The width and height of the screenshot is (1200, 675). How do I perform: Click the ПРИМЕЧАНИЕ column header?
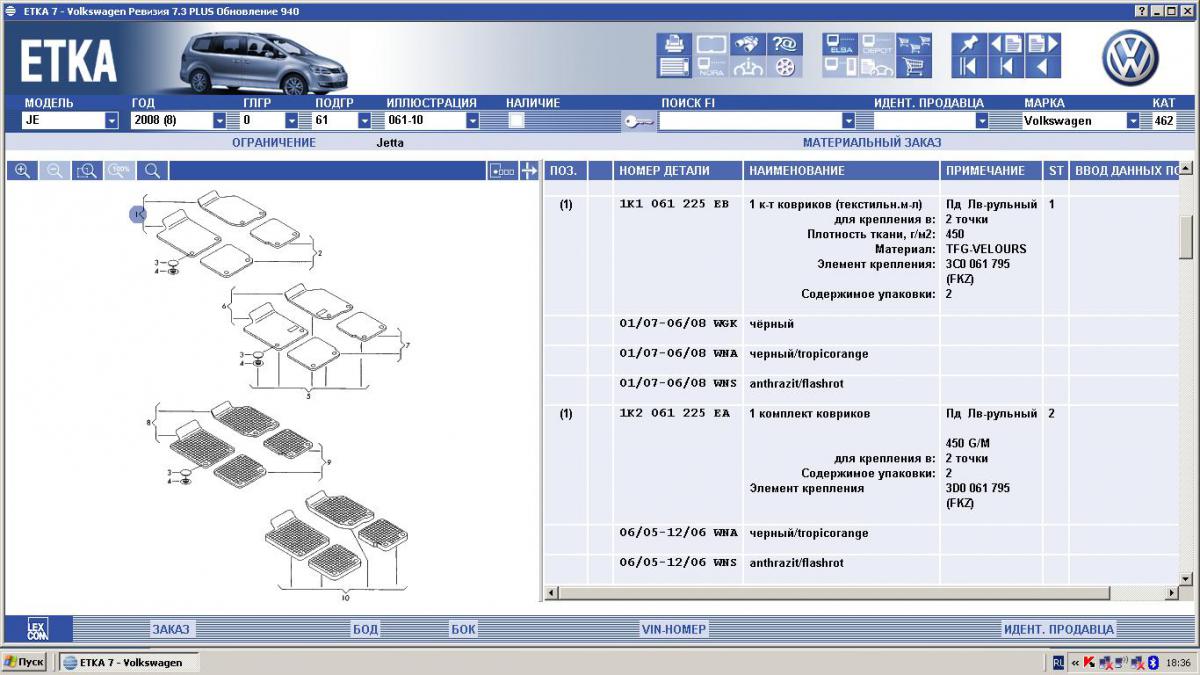pos(992,171)
